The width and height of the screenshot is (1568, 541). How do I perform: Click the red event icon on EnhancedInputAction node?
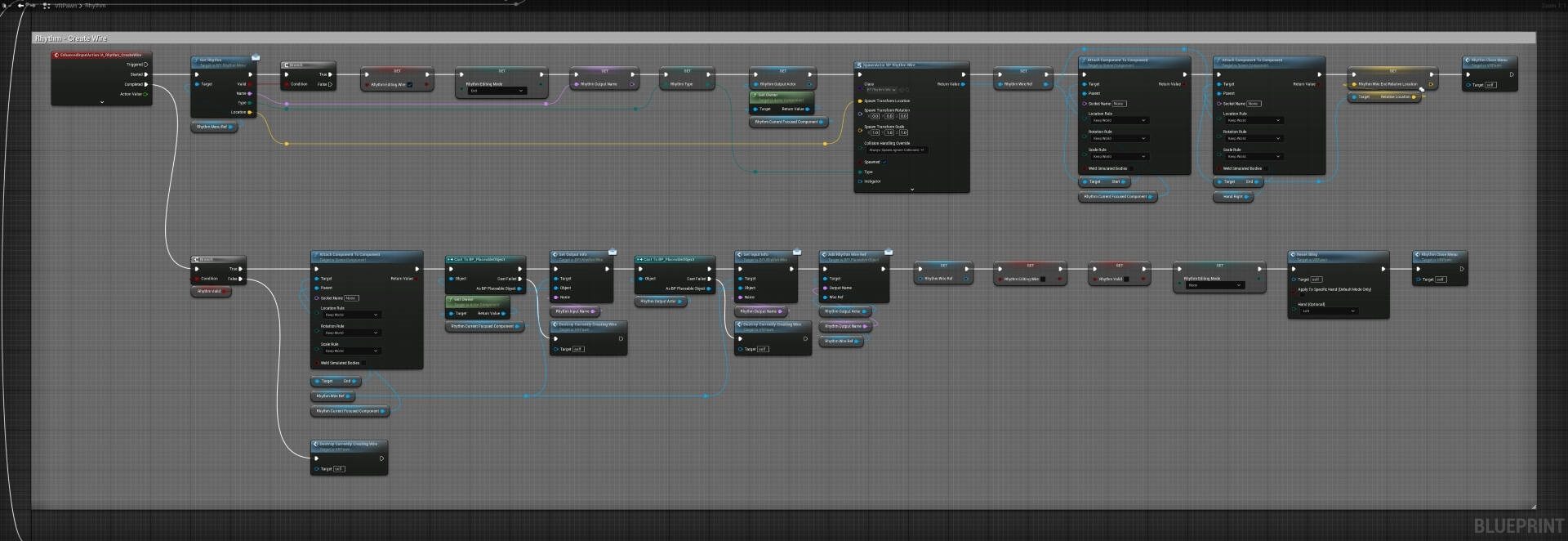pos(56,55)
